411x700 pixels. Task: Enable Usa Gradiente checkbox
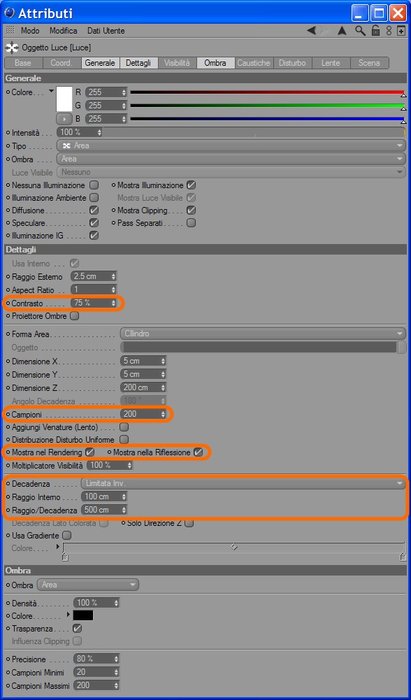point(67,535)
